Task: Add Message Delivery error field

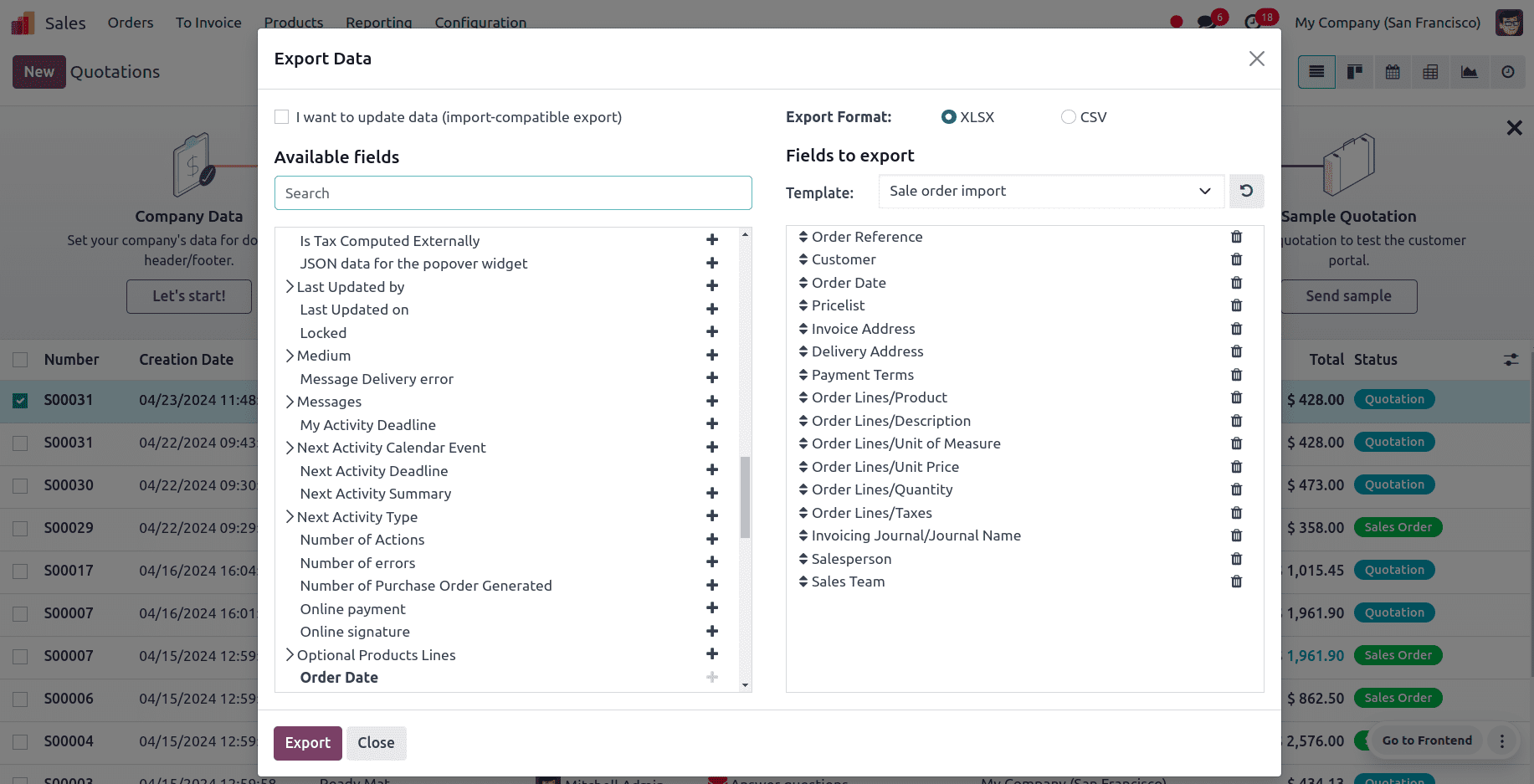Action: tap(712, 378)
